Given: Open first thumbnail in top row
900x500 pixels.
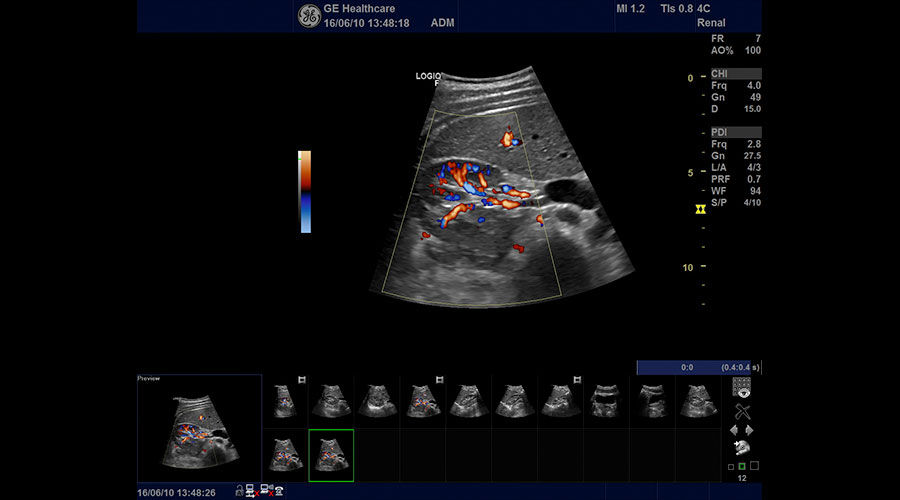Looking at the screenshot, I should click(x=285, y=401).
